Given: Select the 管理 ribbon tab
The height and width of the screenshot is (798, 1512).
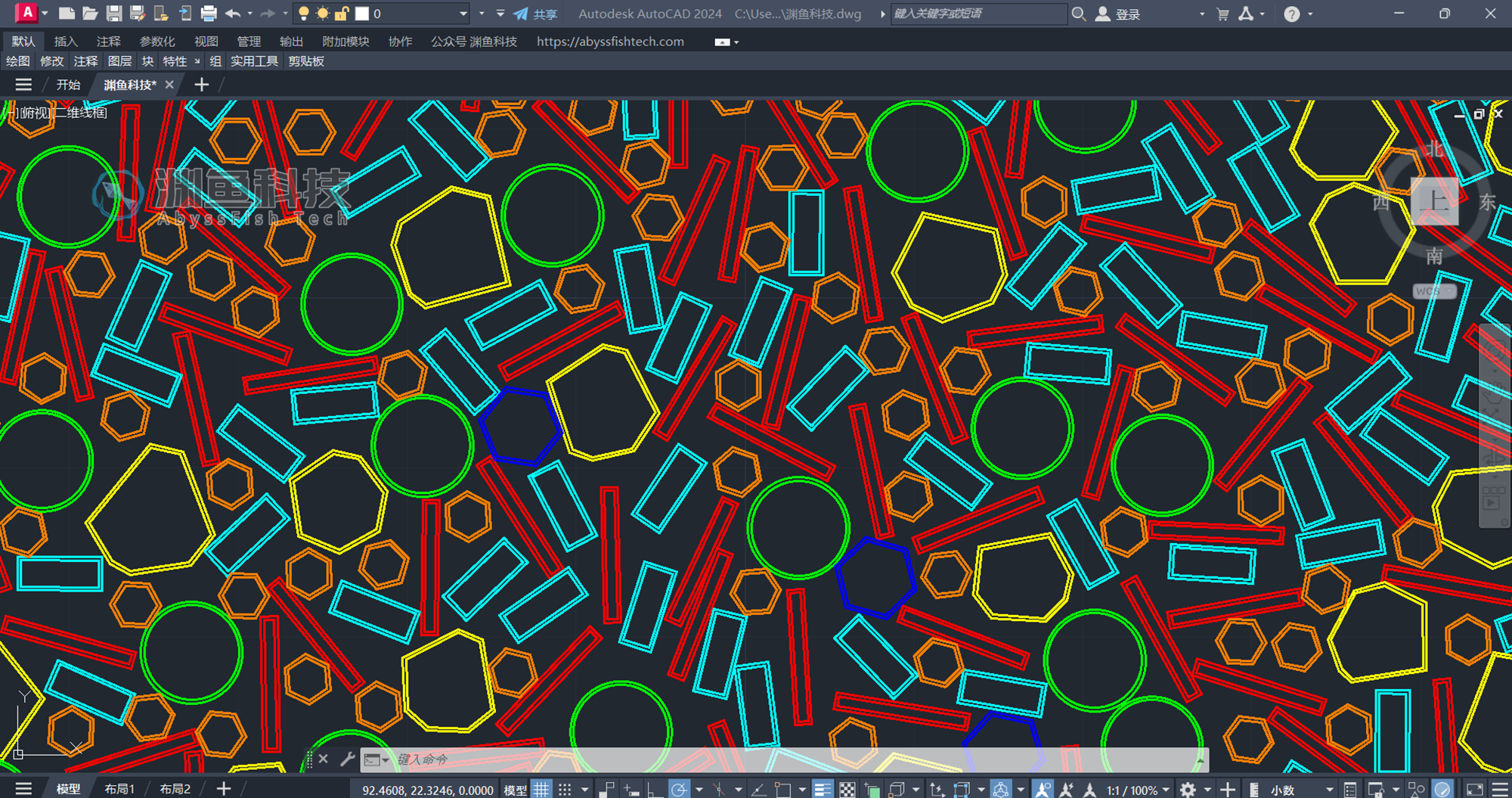Looking at the screenshot, I should click(x=249, y=42).
